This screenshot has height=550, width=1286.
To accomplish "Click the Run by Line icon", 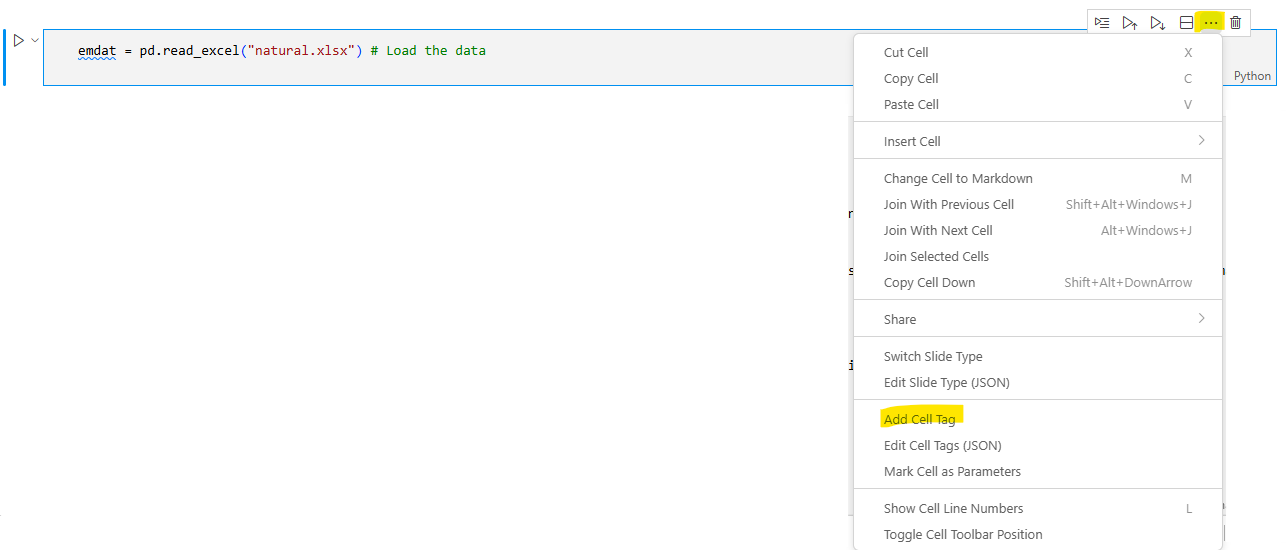I will coord(1102,22).
